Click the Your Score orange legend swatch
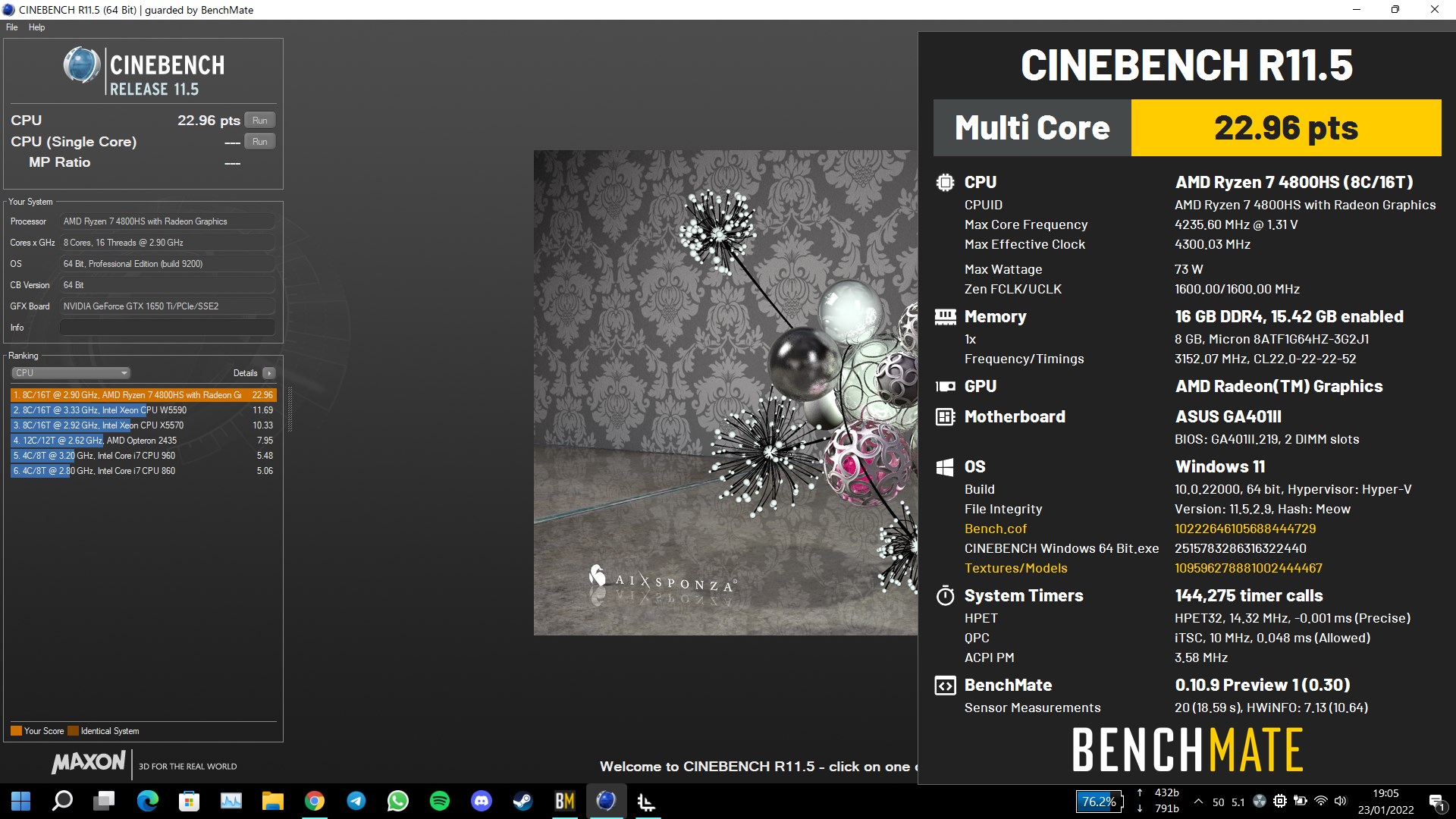 coord(16,731)
